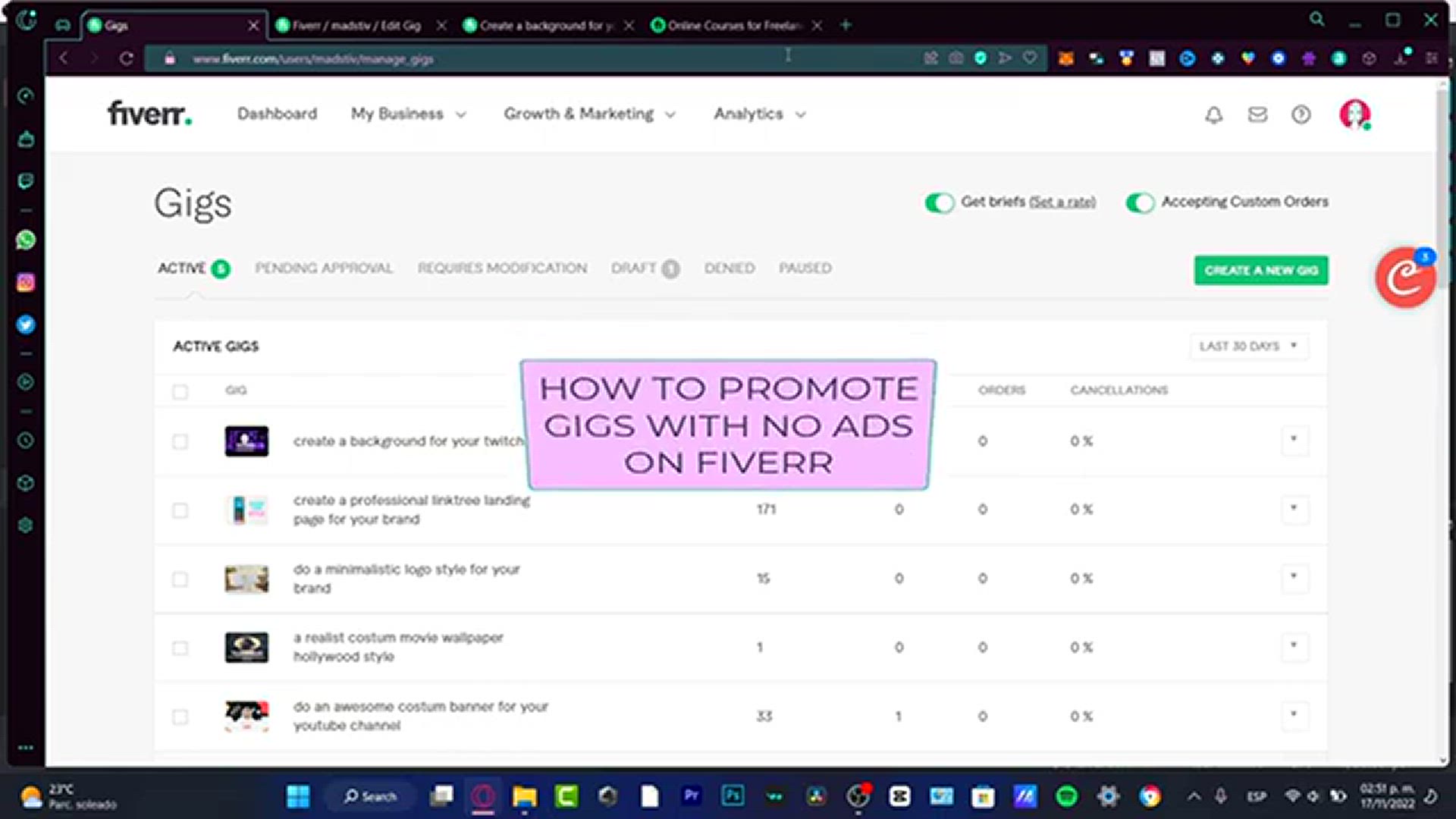Viewport: 1456px width, 819px height.
Task: Switch to the Pending Approval tab
Action: coord(324,268)
